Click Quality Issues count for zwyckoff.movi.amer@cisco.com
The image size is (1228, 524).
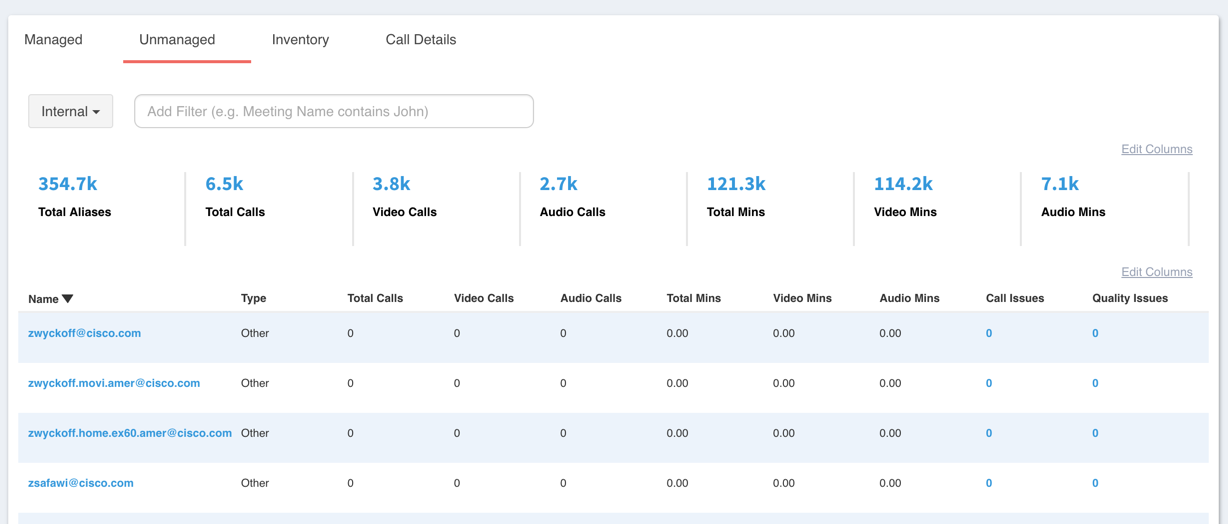click(x=1095, y=383)
